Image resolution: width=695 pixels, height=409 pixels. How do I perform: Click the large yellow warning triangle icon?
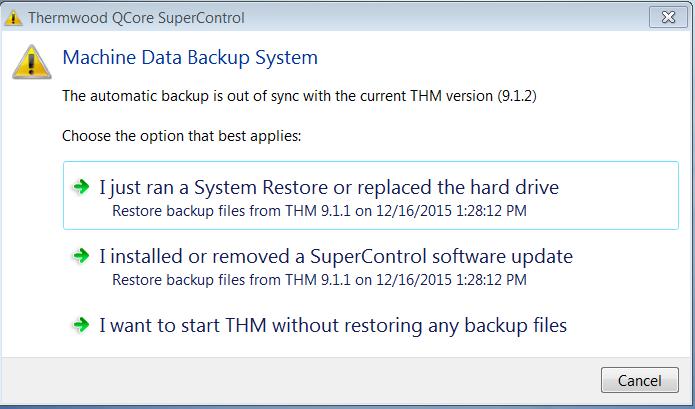click(31, 61)
